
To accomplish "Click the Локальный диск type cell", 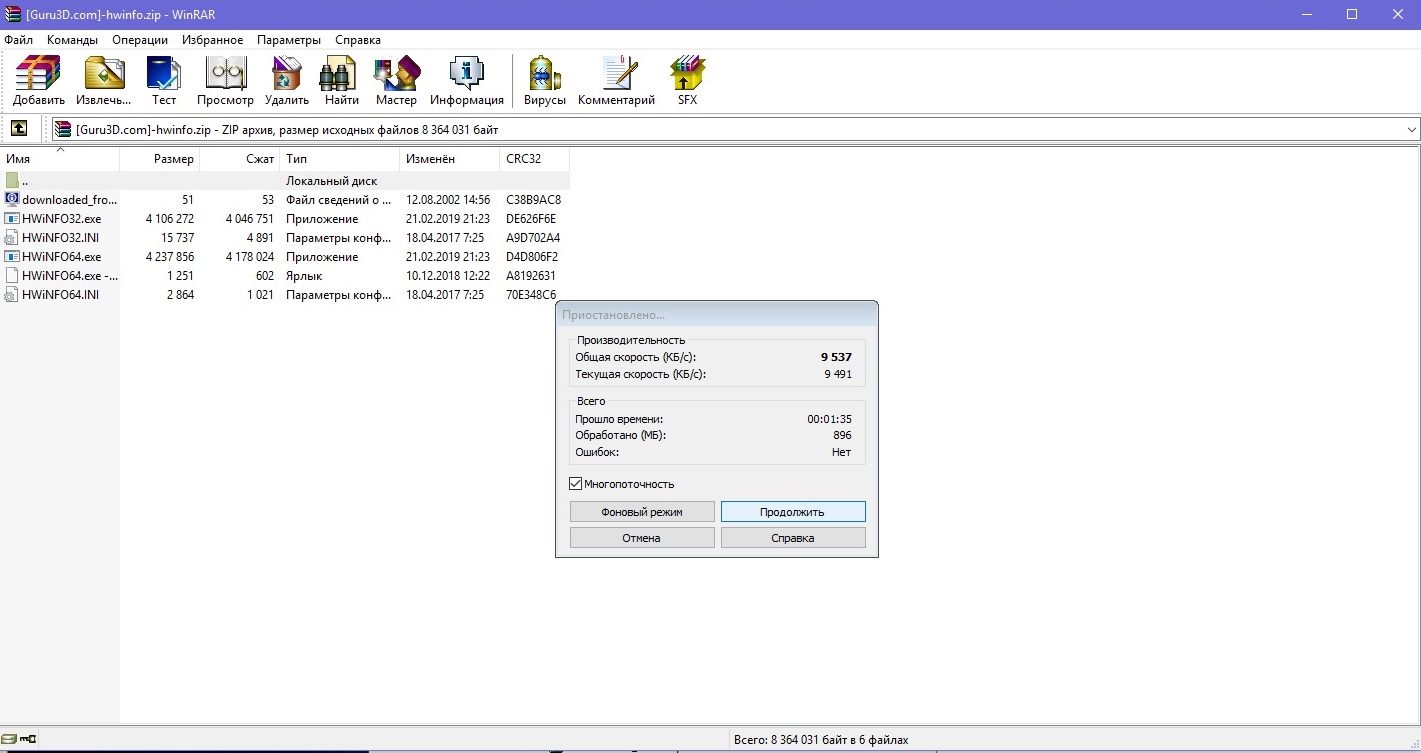I will [x=332, y=181].
